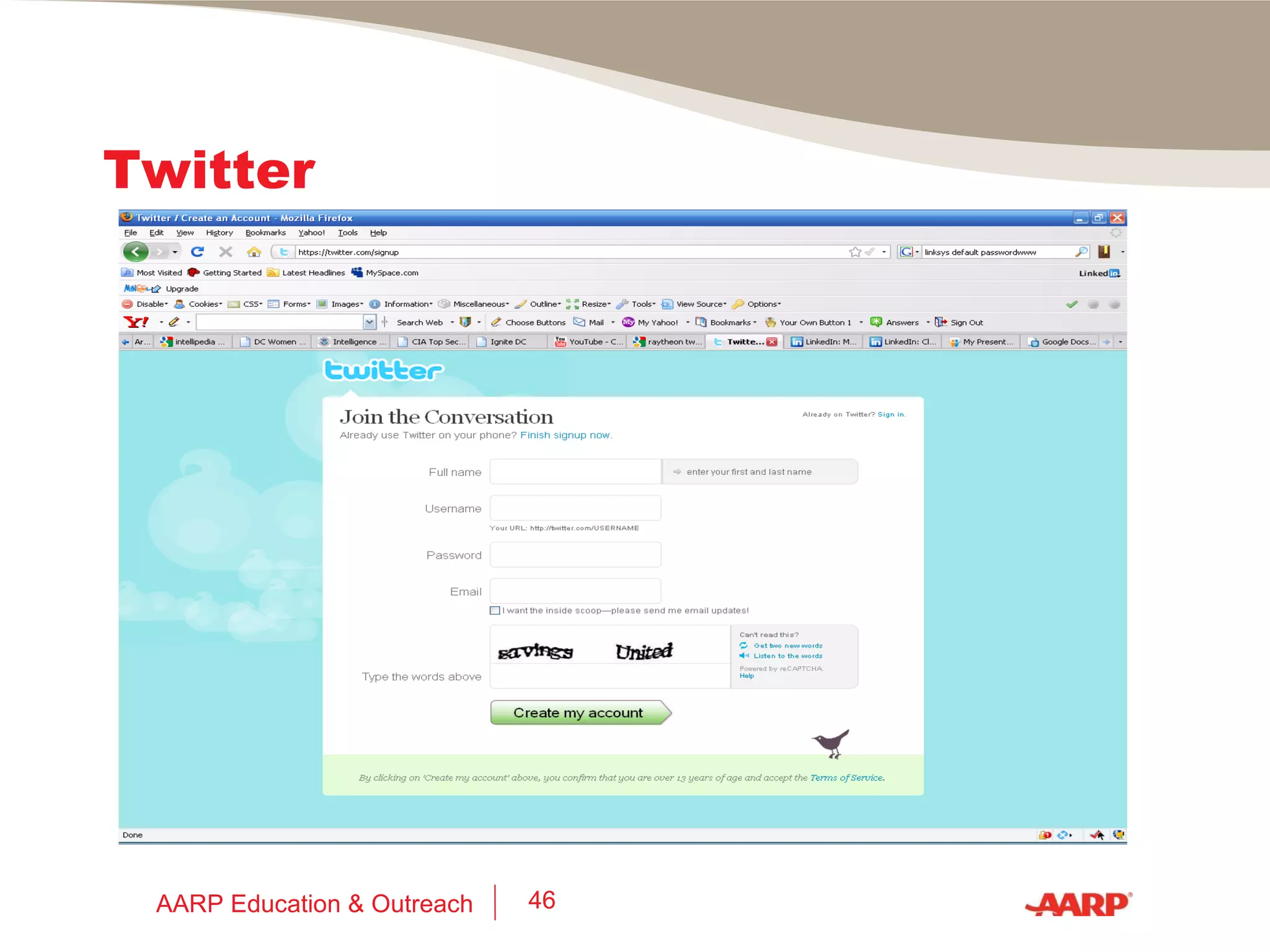Click the recaptcha audio speaker icon
1270x952 pixels.
(x=744, y=656)
